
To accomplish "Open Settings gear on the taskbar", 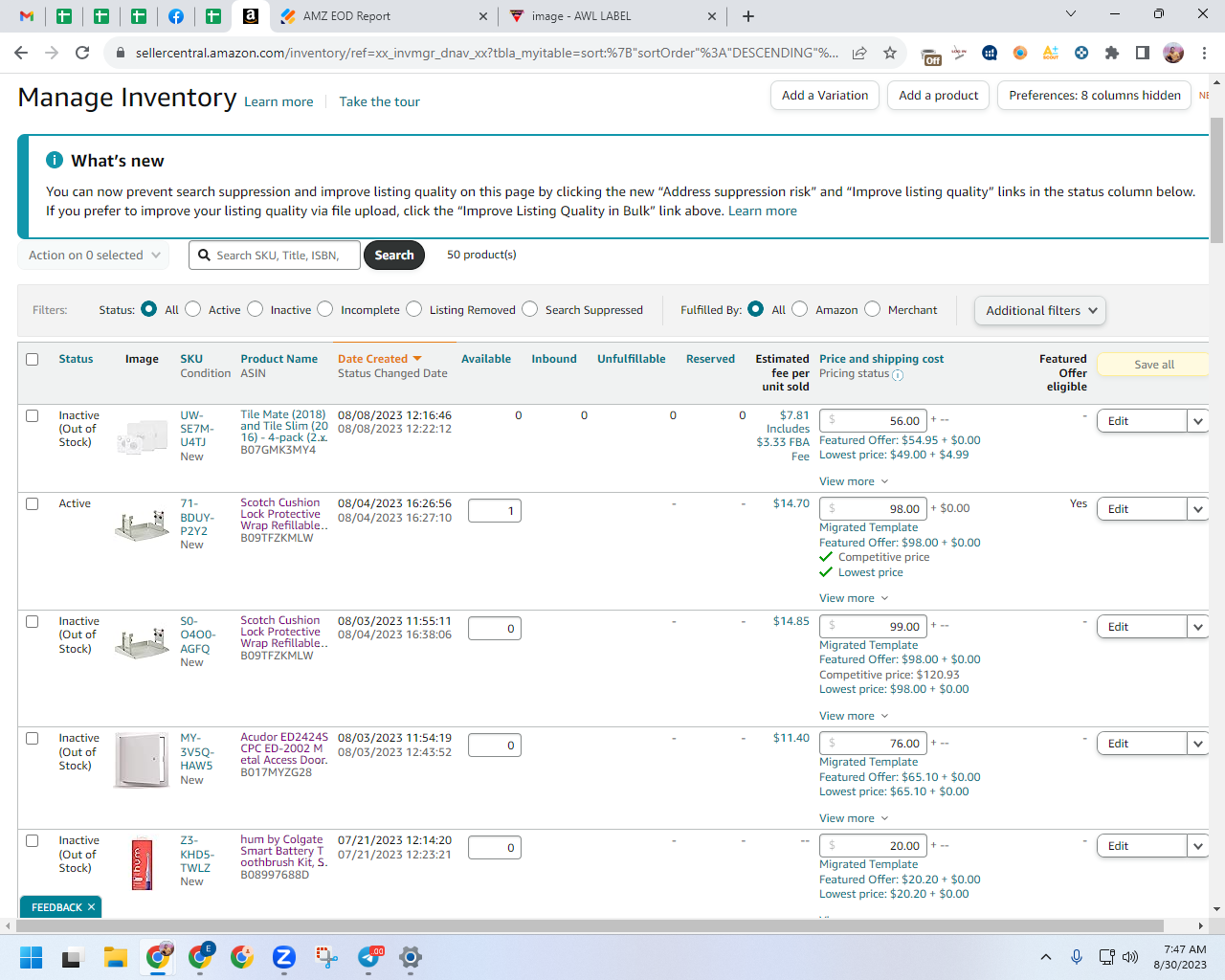I will [411, 957].
